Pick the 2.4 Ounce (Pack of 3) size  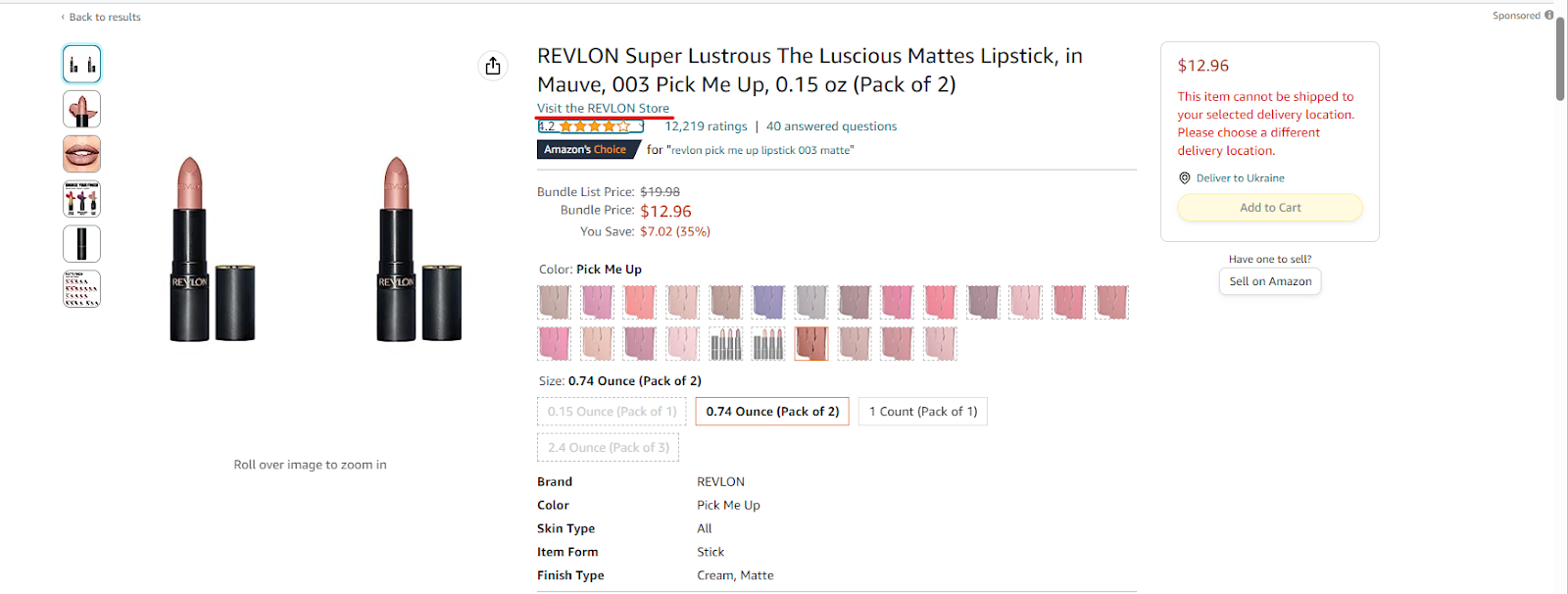pos(608,448)
